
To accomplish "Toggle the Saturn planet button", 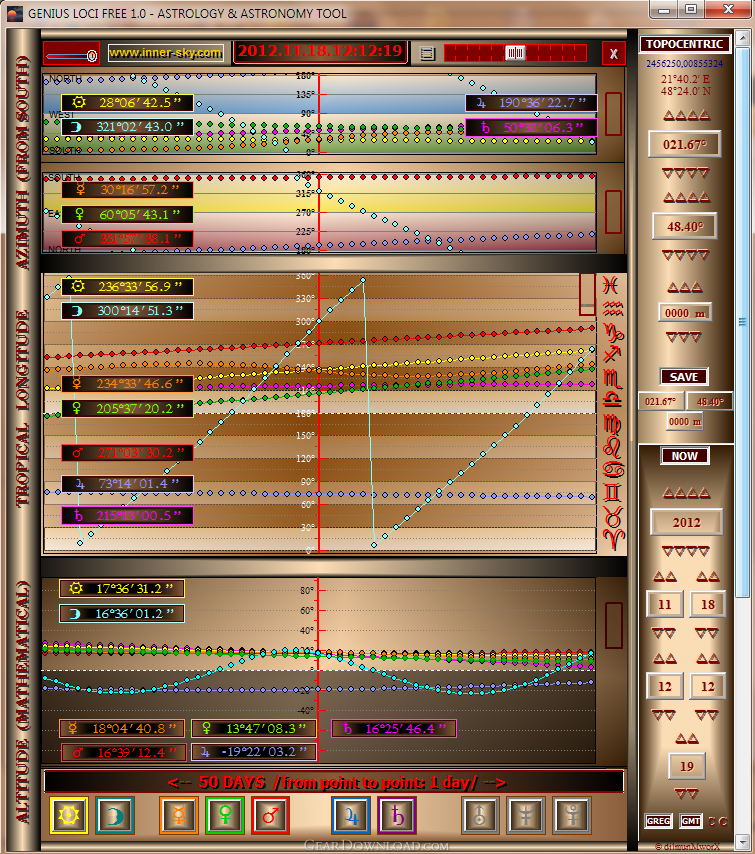I will (398, 815).
